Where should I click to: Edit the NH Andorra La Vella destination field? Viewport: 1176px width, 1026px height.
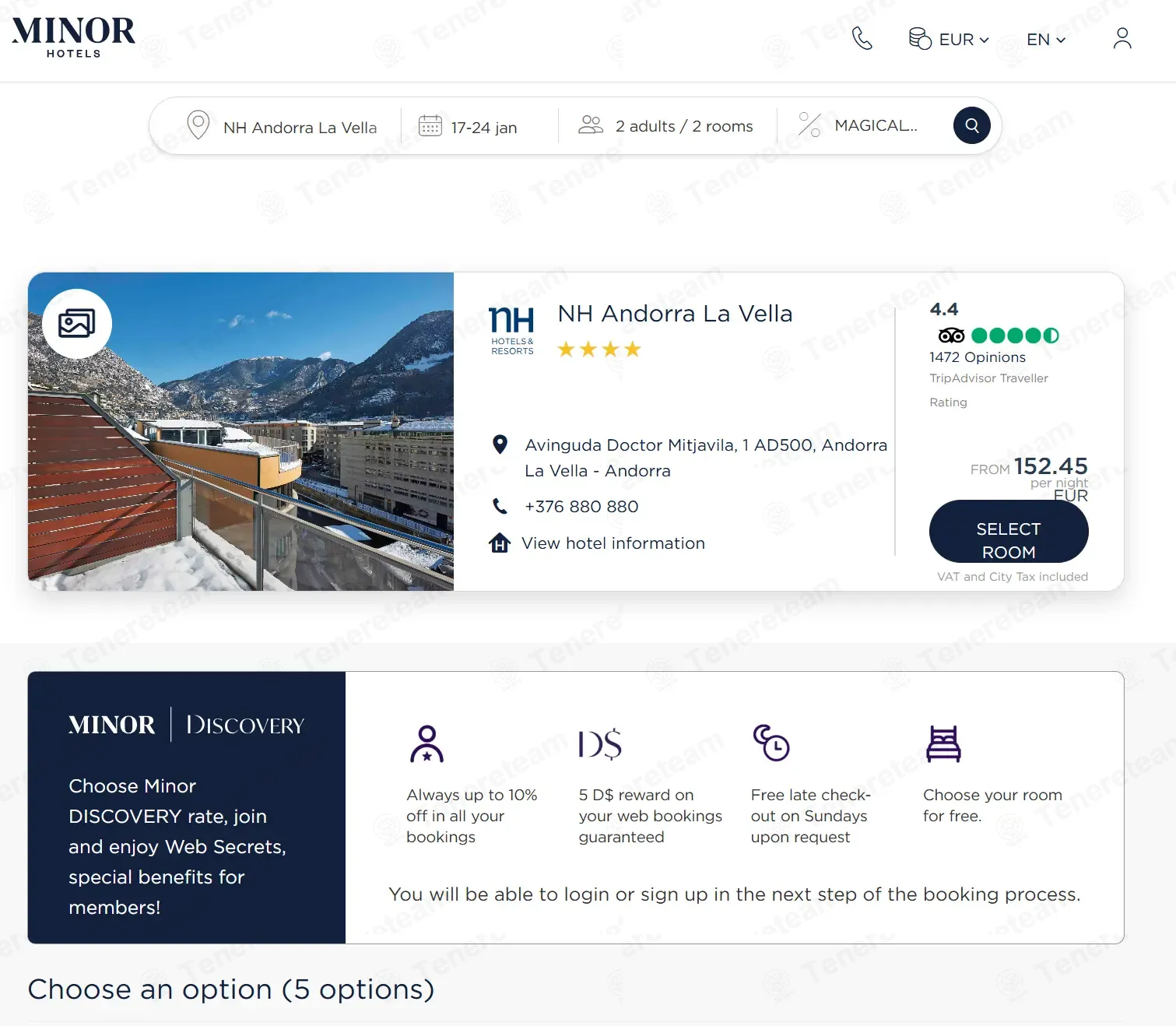coord(300,127)
